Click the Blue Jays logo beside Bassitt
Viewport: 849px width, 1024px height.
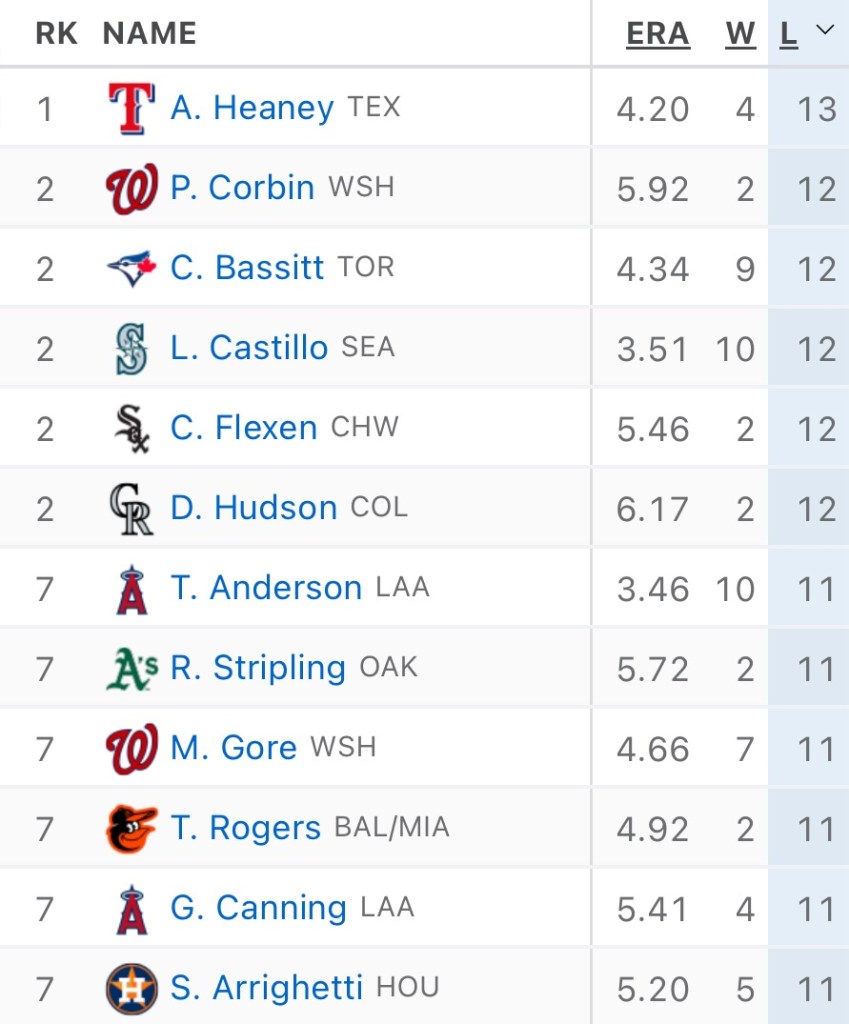coord(131,268)
